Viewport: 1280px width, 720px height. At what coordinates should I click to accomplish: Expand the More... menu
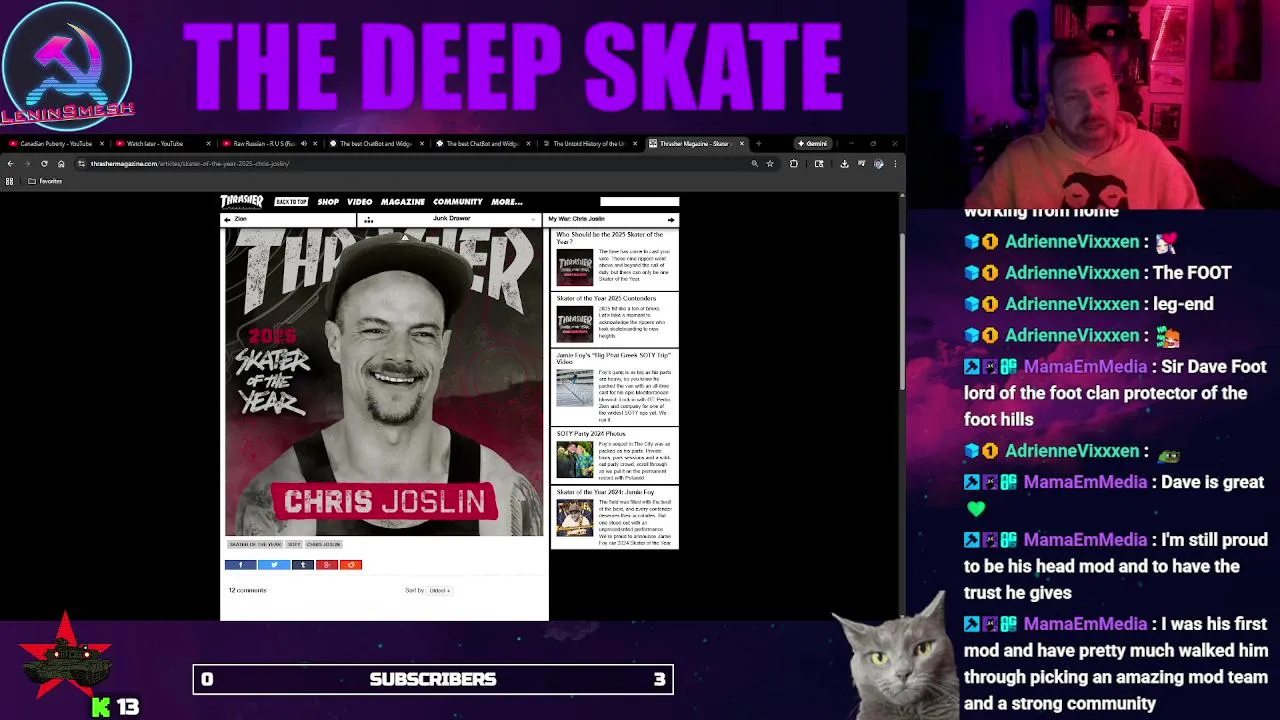[507, 202]
